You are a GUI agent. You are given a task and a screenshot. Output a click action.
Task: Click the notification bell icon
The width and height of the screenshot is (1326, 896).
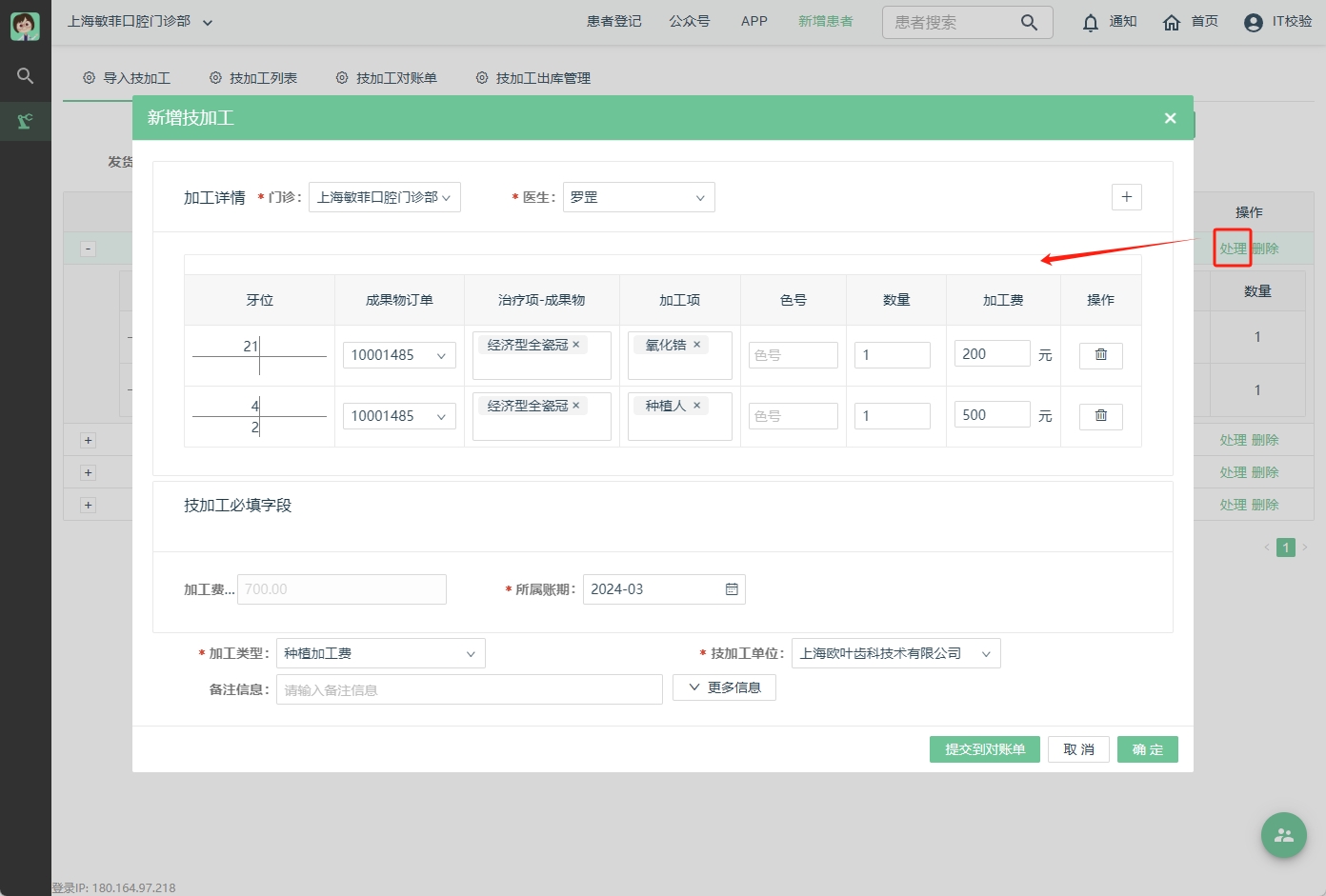[1091, 22]
